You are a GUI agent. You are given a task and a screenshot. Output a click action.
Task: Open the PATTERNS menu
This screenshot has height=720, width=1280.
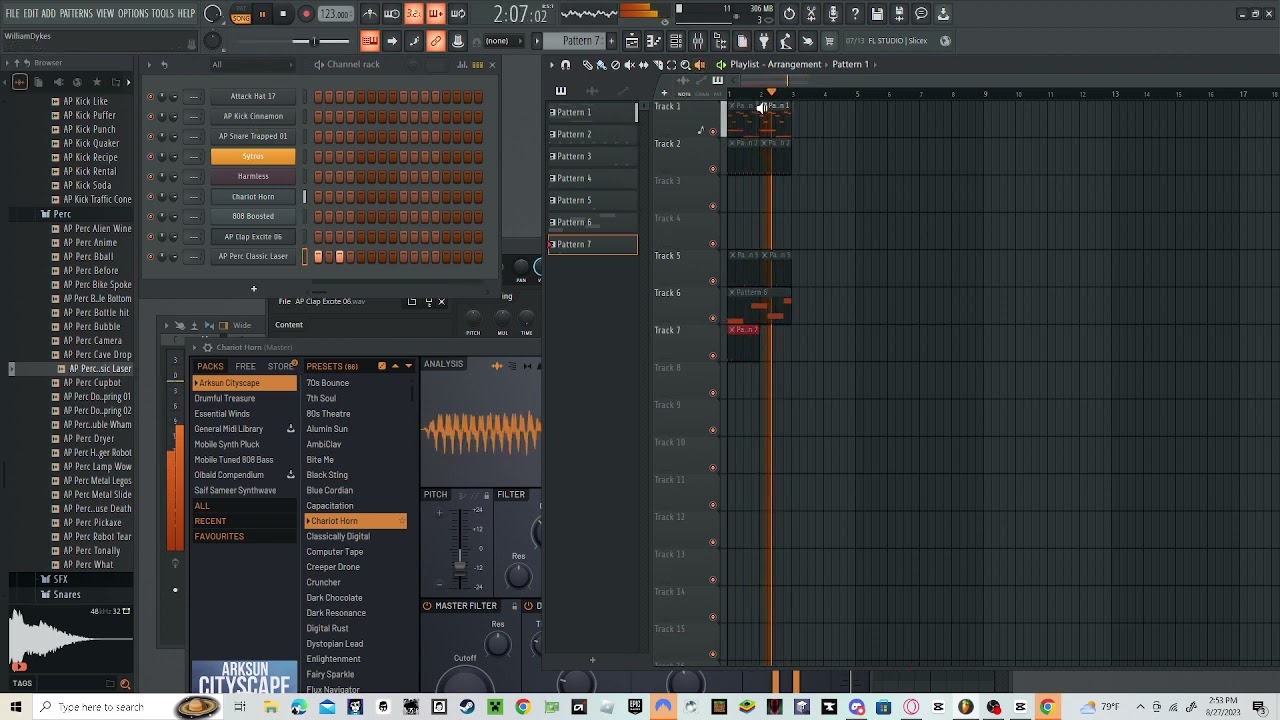pos(75,14)
